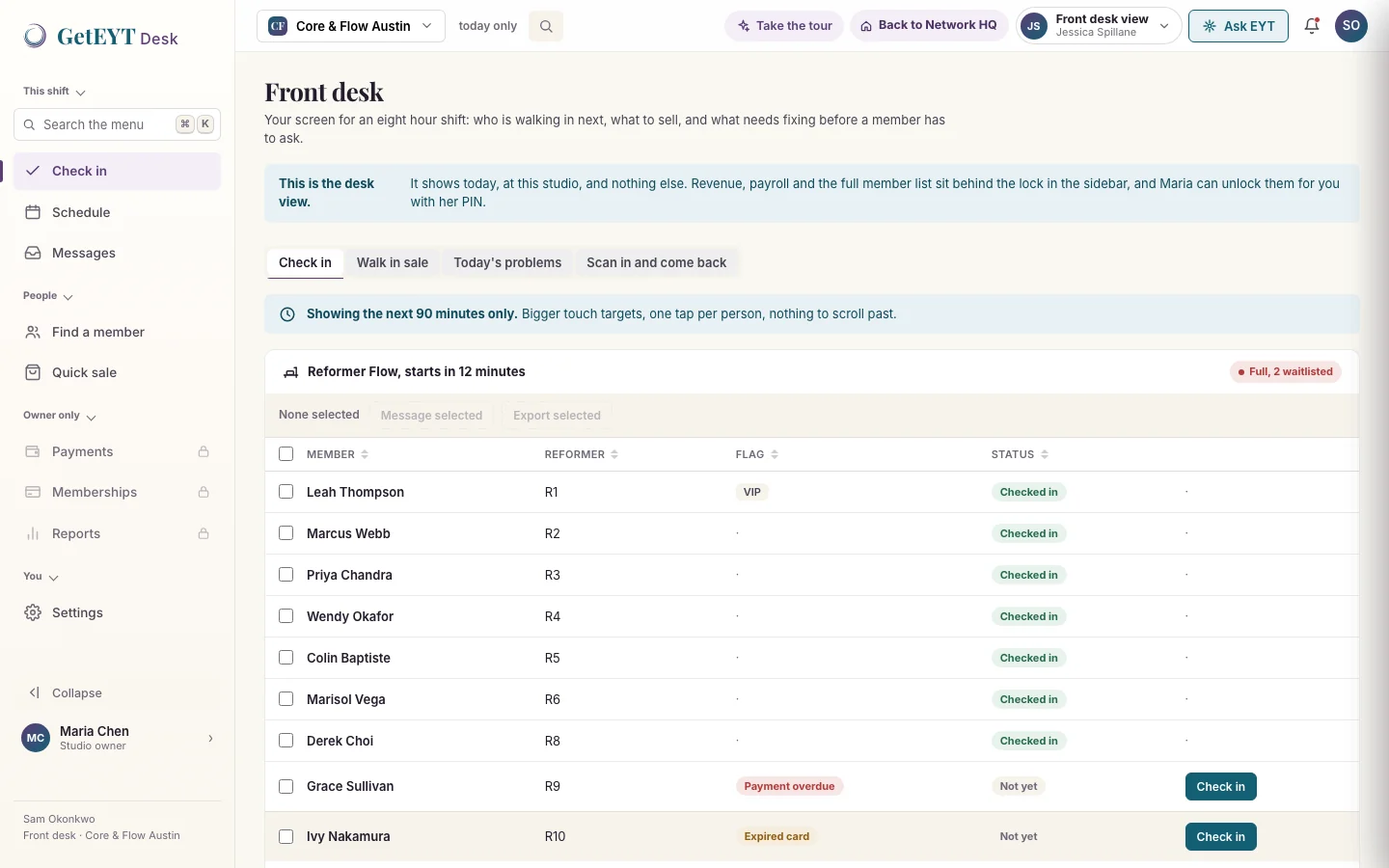The height and width of the screenshot is (868, 1389).
Task: Click the SO user avatar
Action: (1351, 26)
